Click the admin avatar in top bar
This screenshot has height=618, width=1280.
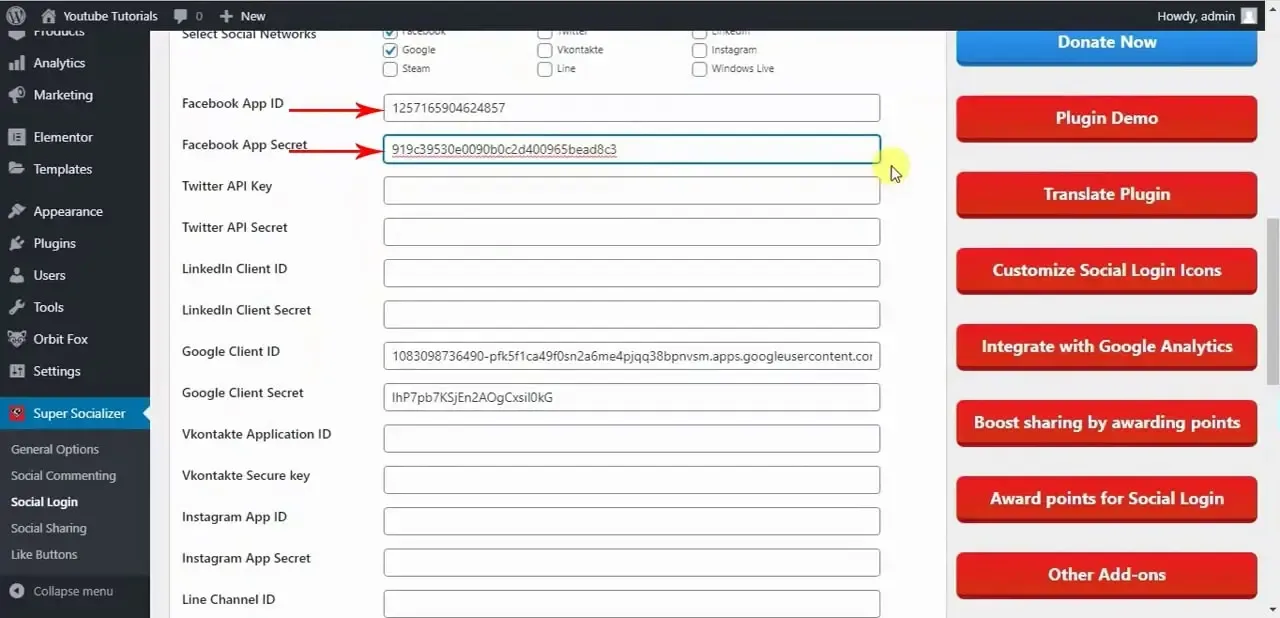pyautogui.click(x=1249, y=16)
